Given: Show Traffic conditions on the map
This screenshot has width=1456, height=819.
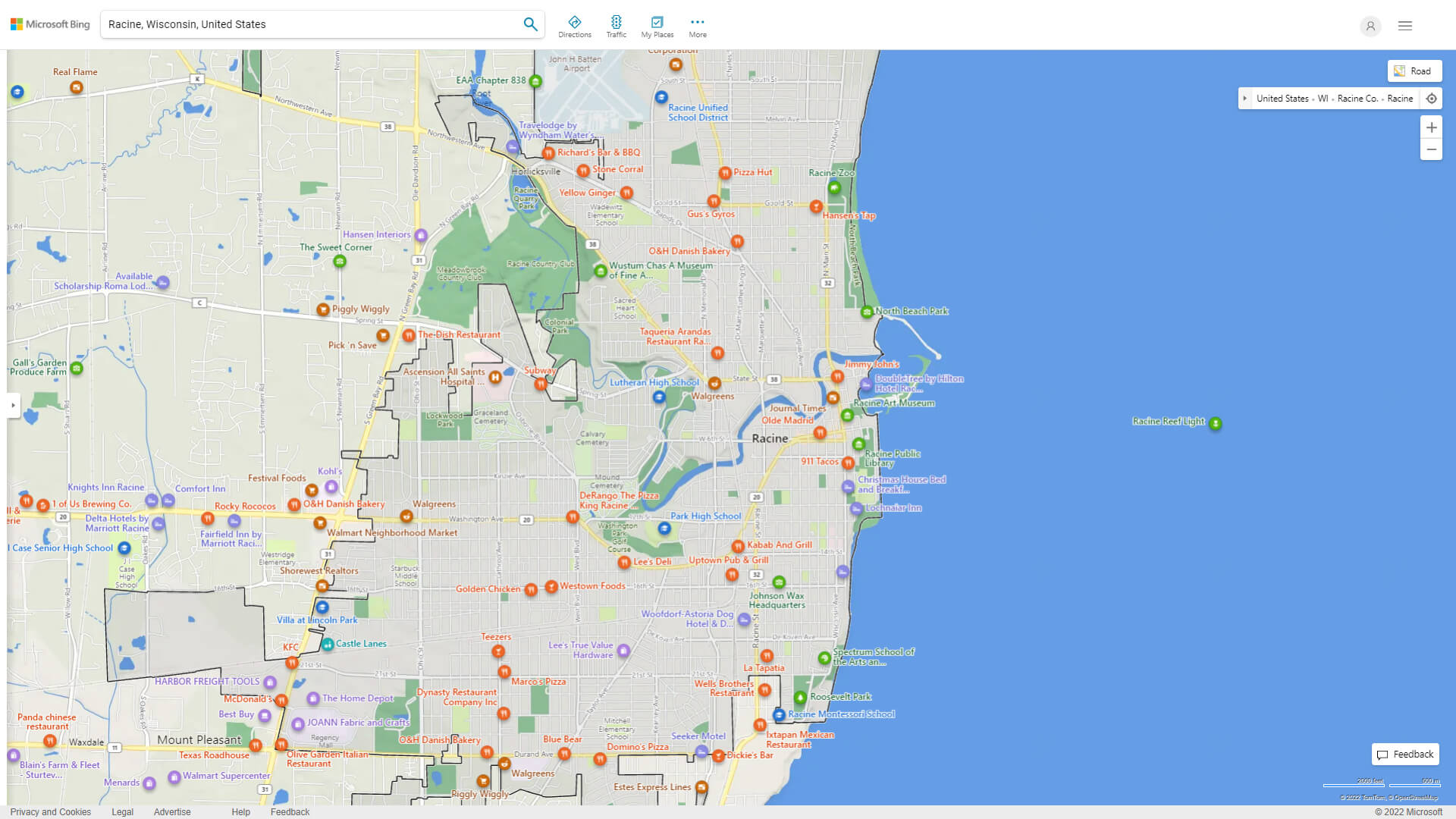Looking at the screenshot, I should click(617, 25).
